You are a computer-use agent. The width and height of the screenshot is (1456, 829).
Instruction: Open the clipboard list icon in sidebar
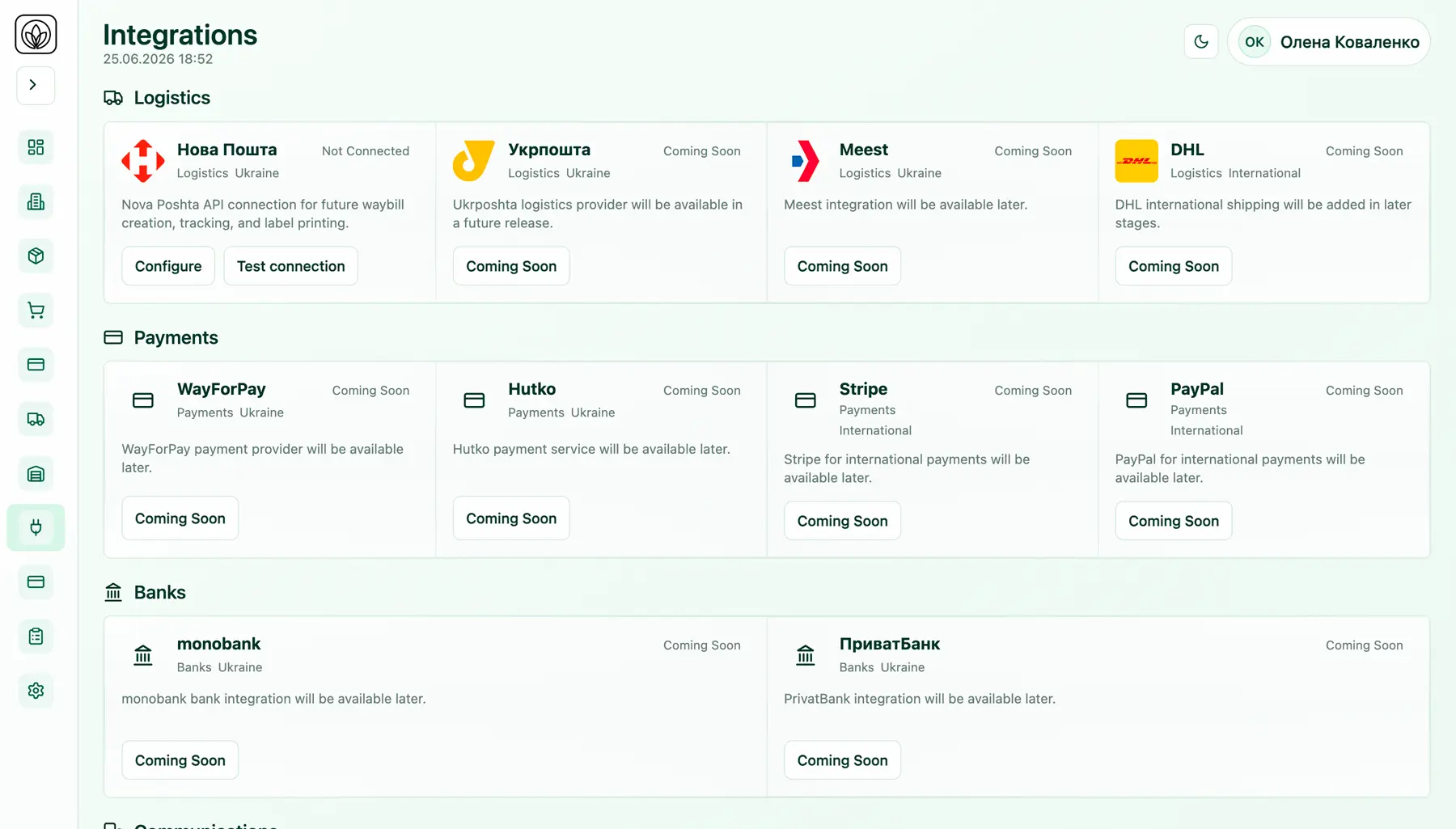pyautogui.click(x=36, y=637)
